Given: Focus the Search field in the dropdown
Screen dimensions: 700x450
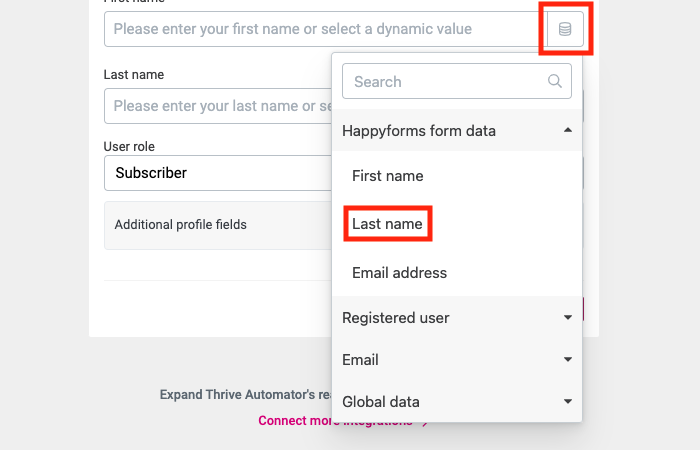Looking at the screenshot, I should (457, 81).
